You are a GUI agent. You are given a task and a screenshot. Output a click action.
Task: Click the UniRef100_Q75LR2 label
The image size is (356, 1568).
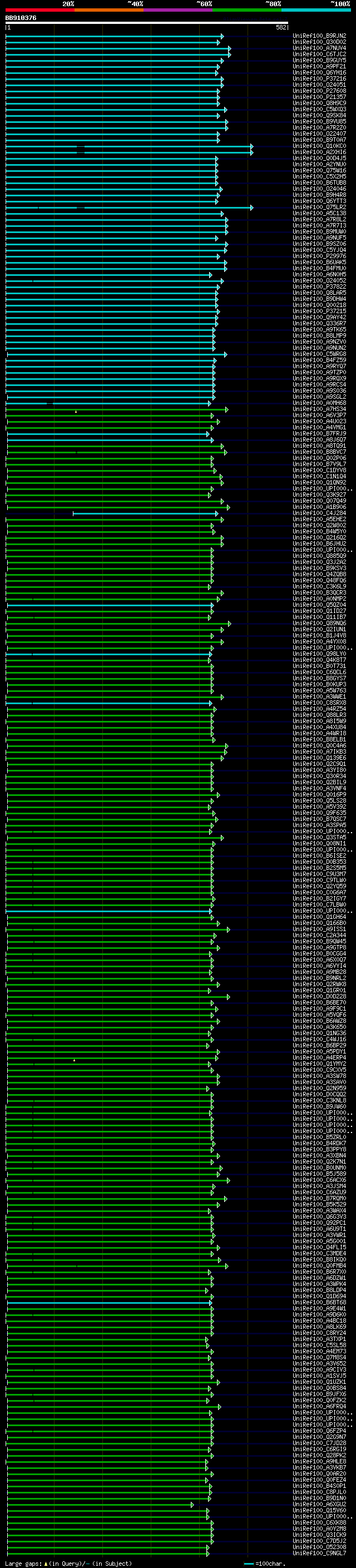click(x=319, y=207)
